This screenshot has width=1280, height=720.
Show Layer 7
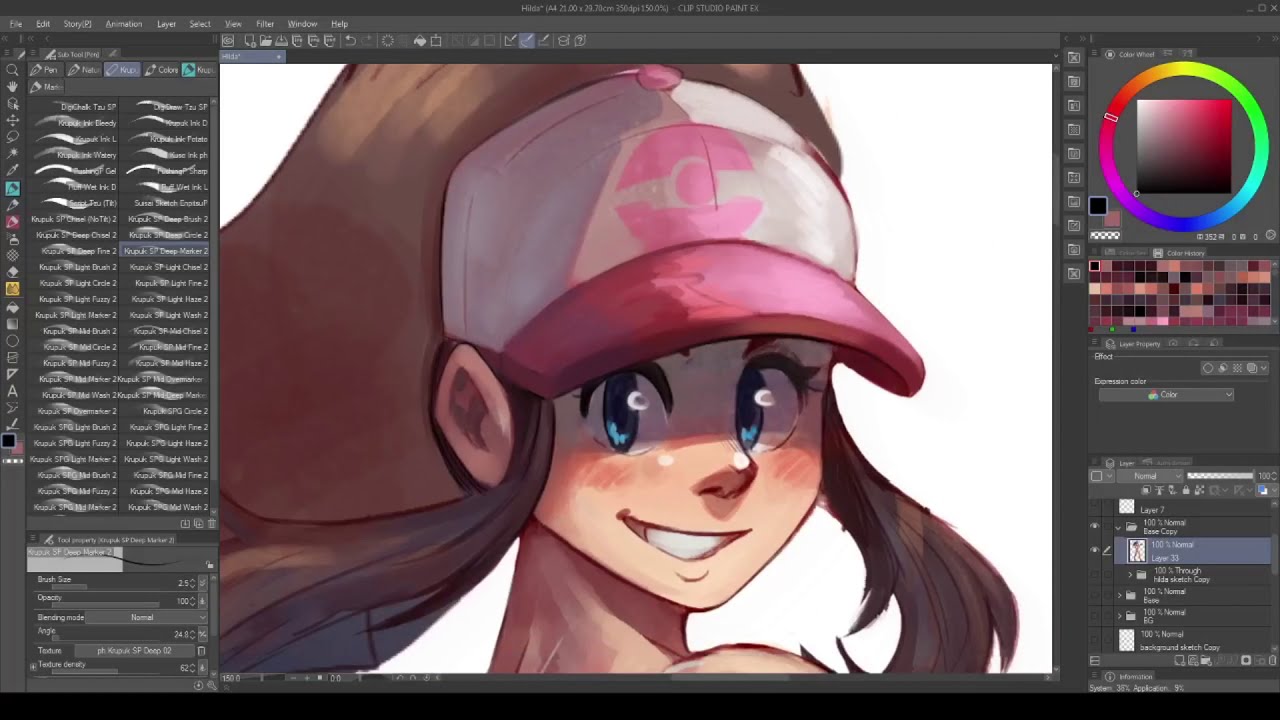pos(1094,507)
